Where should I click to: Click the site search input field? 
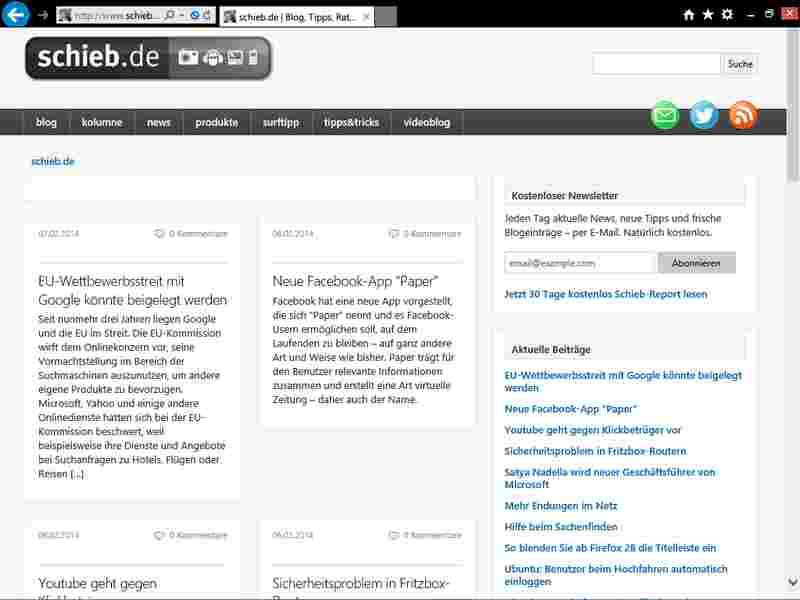(x=657, y=64)
